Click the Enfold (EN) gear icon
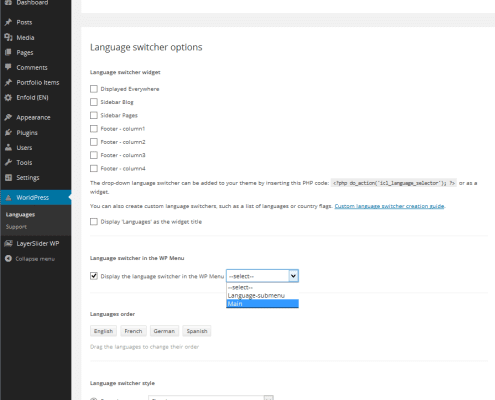 pyautogui.click(x=8, y=97)
